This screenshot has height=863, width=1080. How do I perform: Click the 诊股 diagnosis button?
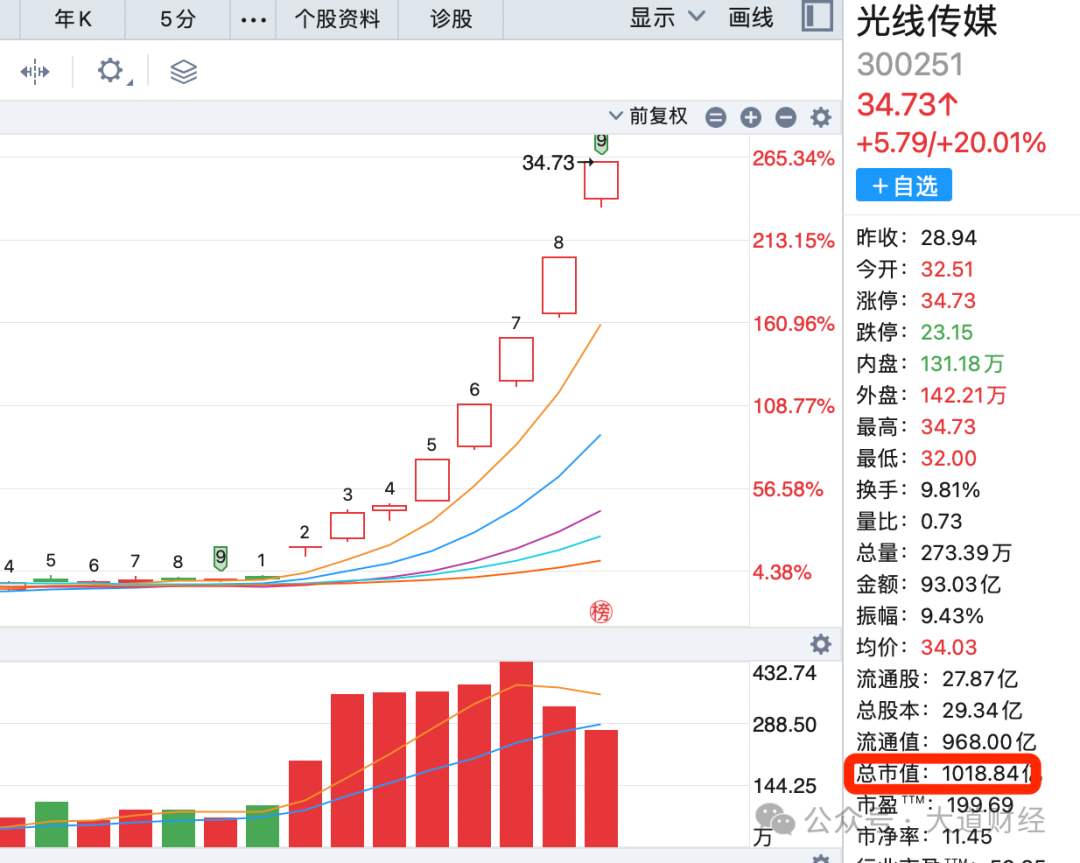(x=449, y=19)
